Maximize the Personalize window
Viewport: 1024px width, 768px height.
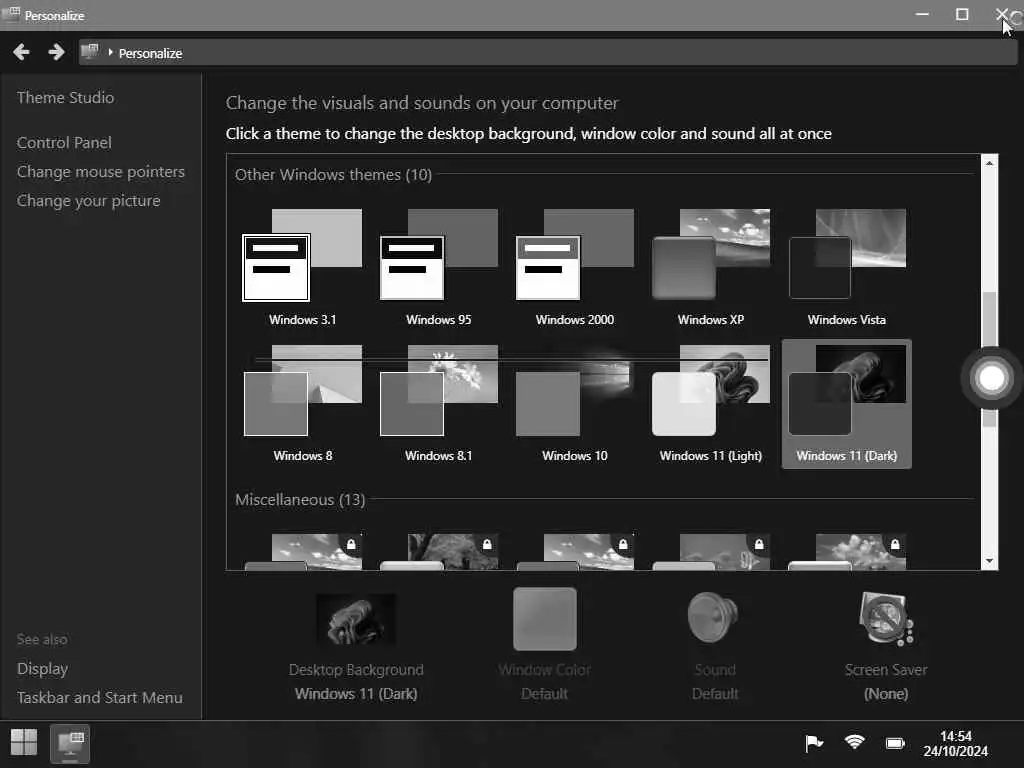pos(962,14)
